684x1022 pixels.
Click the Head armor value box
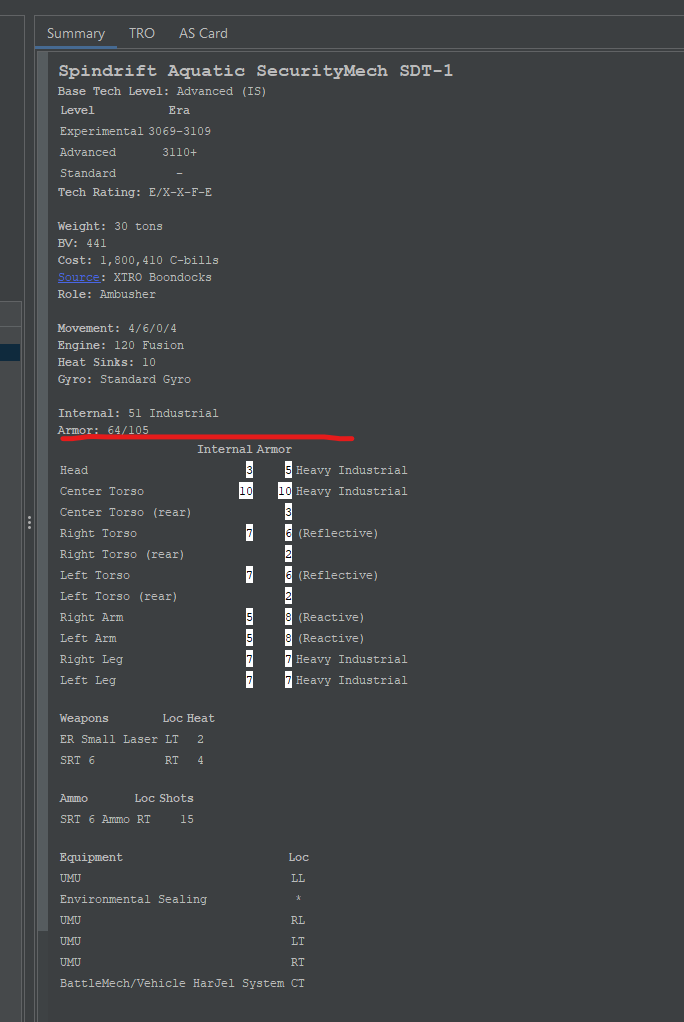(287, 470)
